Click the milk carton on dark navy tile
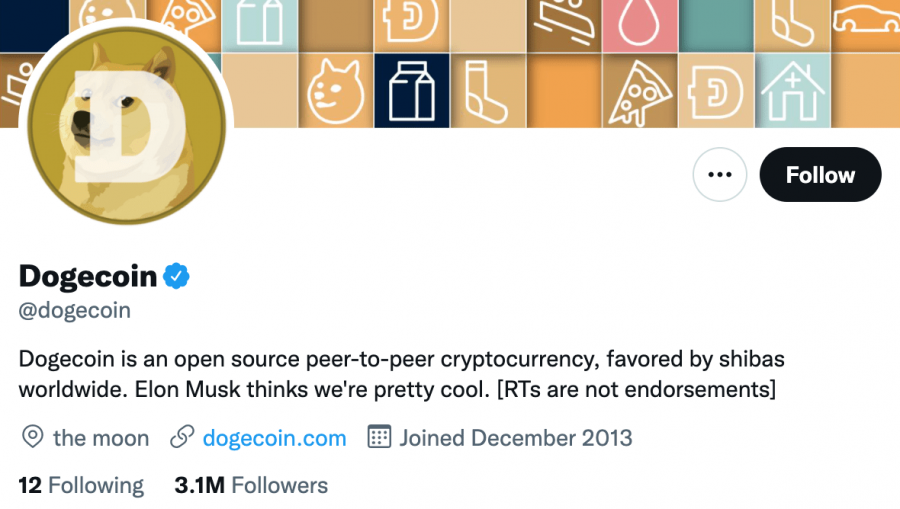The image size is (900, 509). point(411,91)
